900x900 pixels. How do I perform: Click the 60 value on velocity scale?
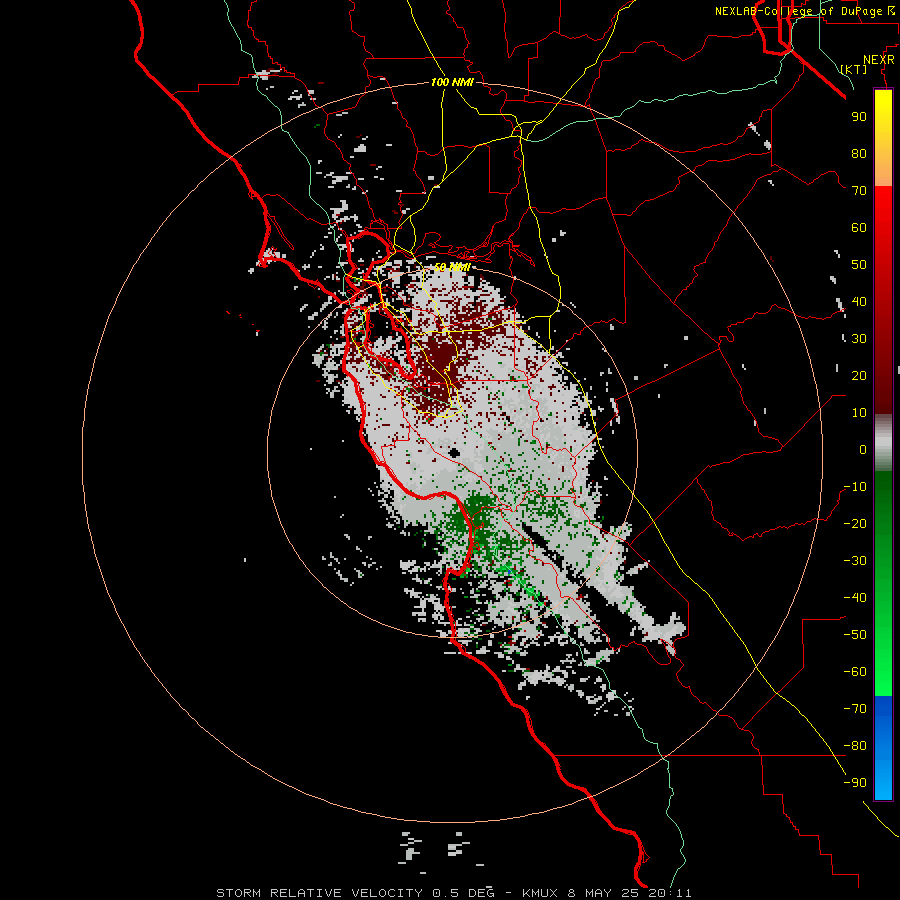(x=859, y=227)
